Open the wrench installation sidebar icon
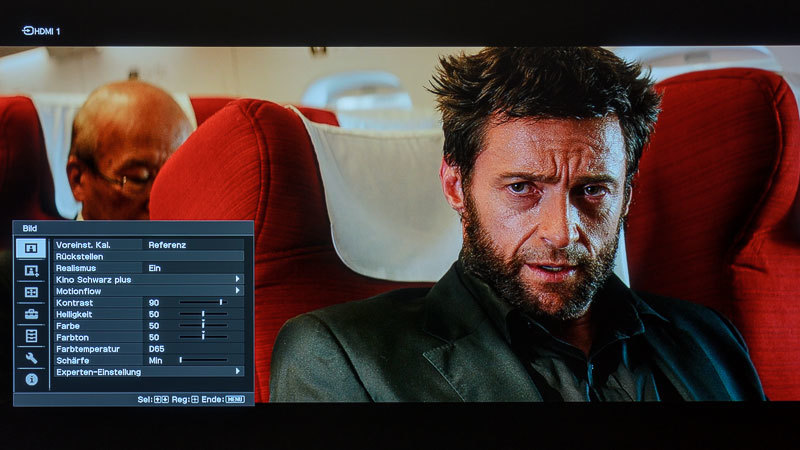 pos(31,358)
